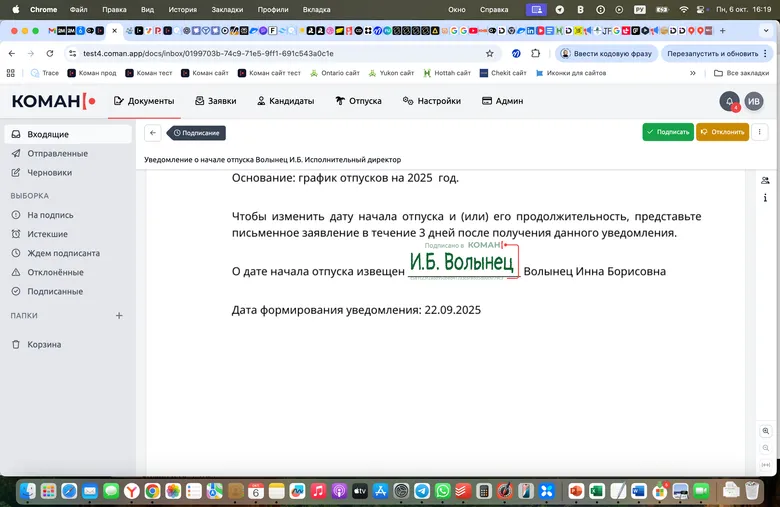Add a new folder with plus icon
This screenshot has height=507, width=780.
point(119,315)
